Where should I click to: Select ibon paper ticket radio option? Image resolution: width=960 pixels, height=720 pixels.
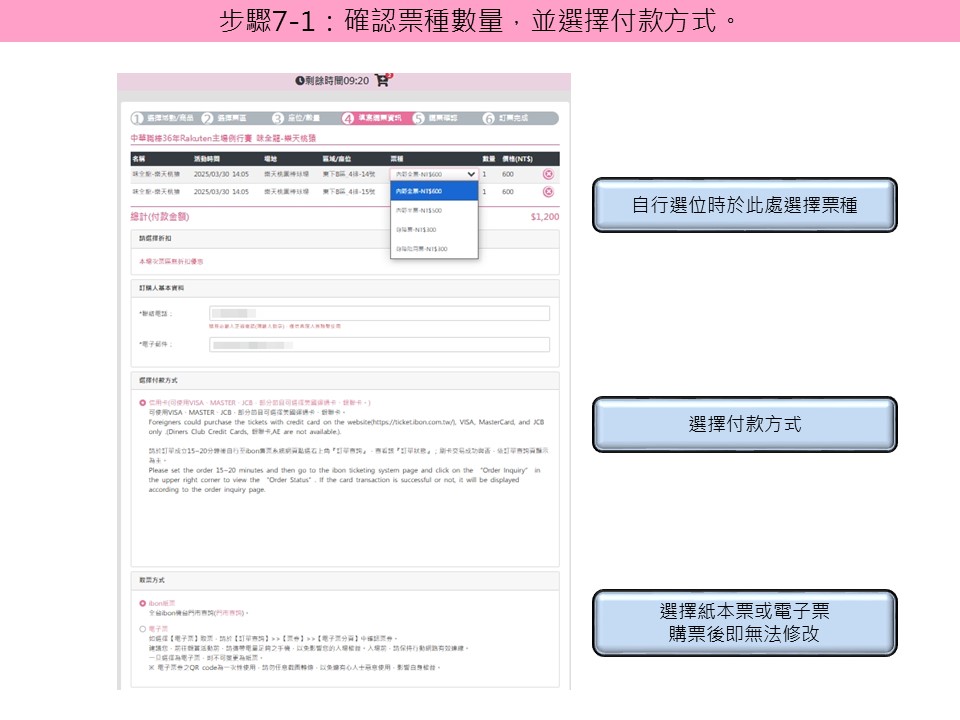[143, 603]
